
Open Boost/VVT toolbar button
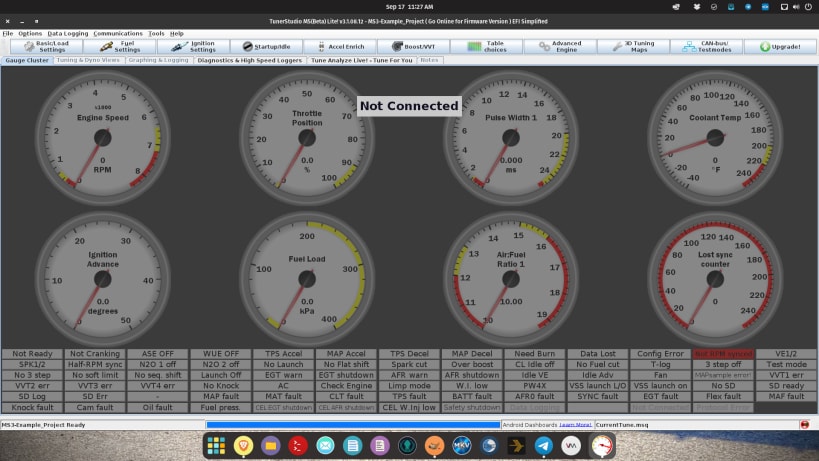tap(414, 46)
